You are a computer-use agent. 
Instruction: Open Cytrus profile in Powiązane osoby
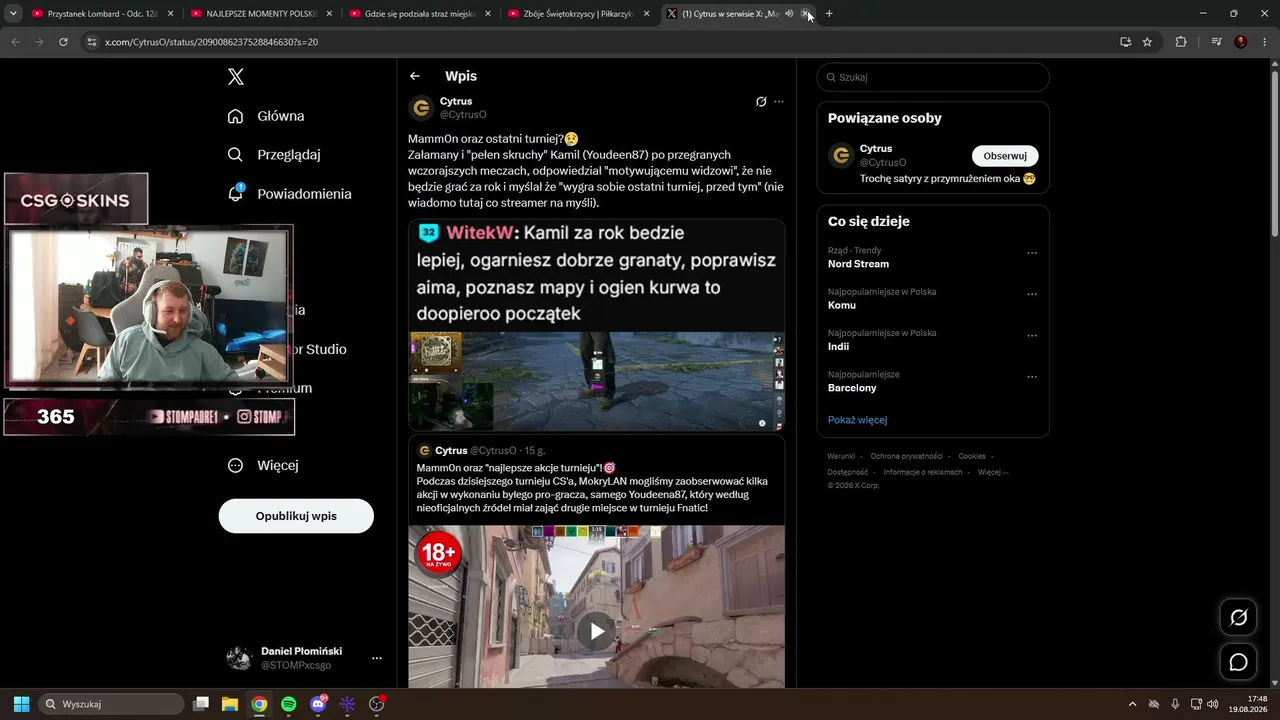point(876,149)
